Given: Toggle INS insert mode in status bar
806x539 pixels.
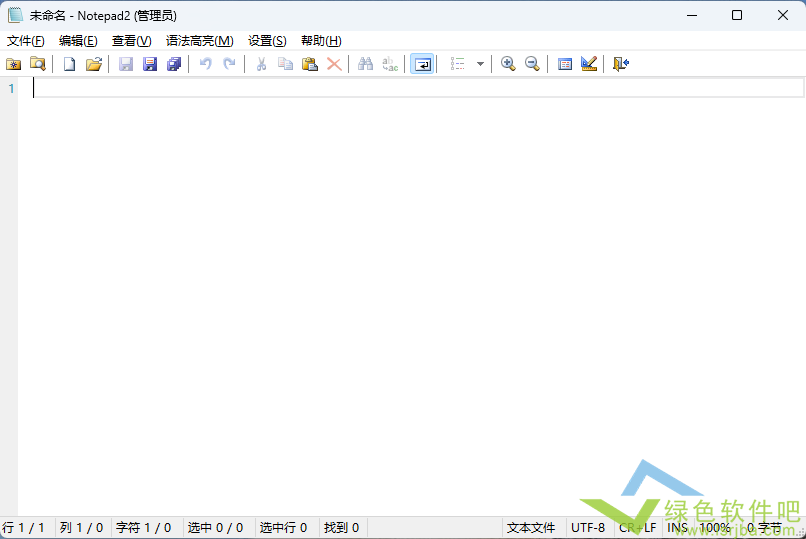Looking at the screenshot, I should [677, 528].
